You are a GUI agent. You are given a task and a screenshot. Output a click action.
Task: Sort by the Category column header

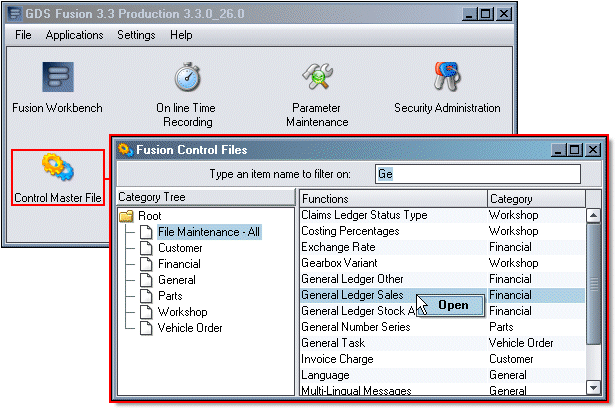pyautogui.click(x=536, y=199)
